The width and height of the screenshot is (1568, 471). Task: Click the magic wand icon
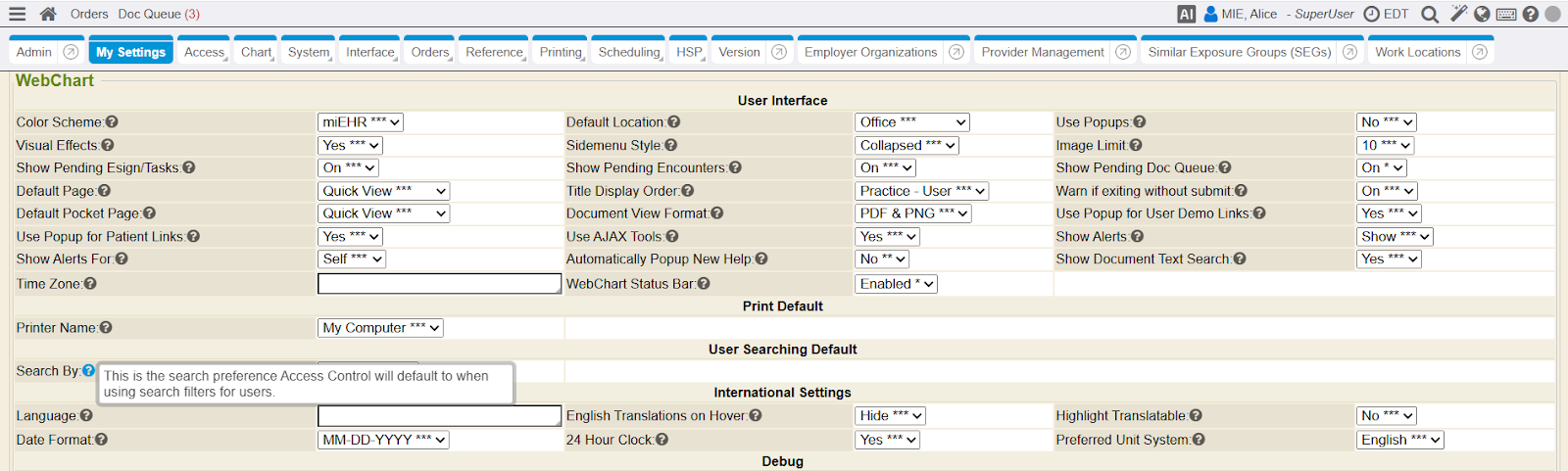(x=1458, y=14)
